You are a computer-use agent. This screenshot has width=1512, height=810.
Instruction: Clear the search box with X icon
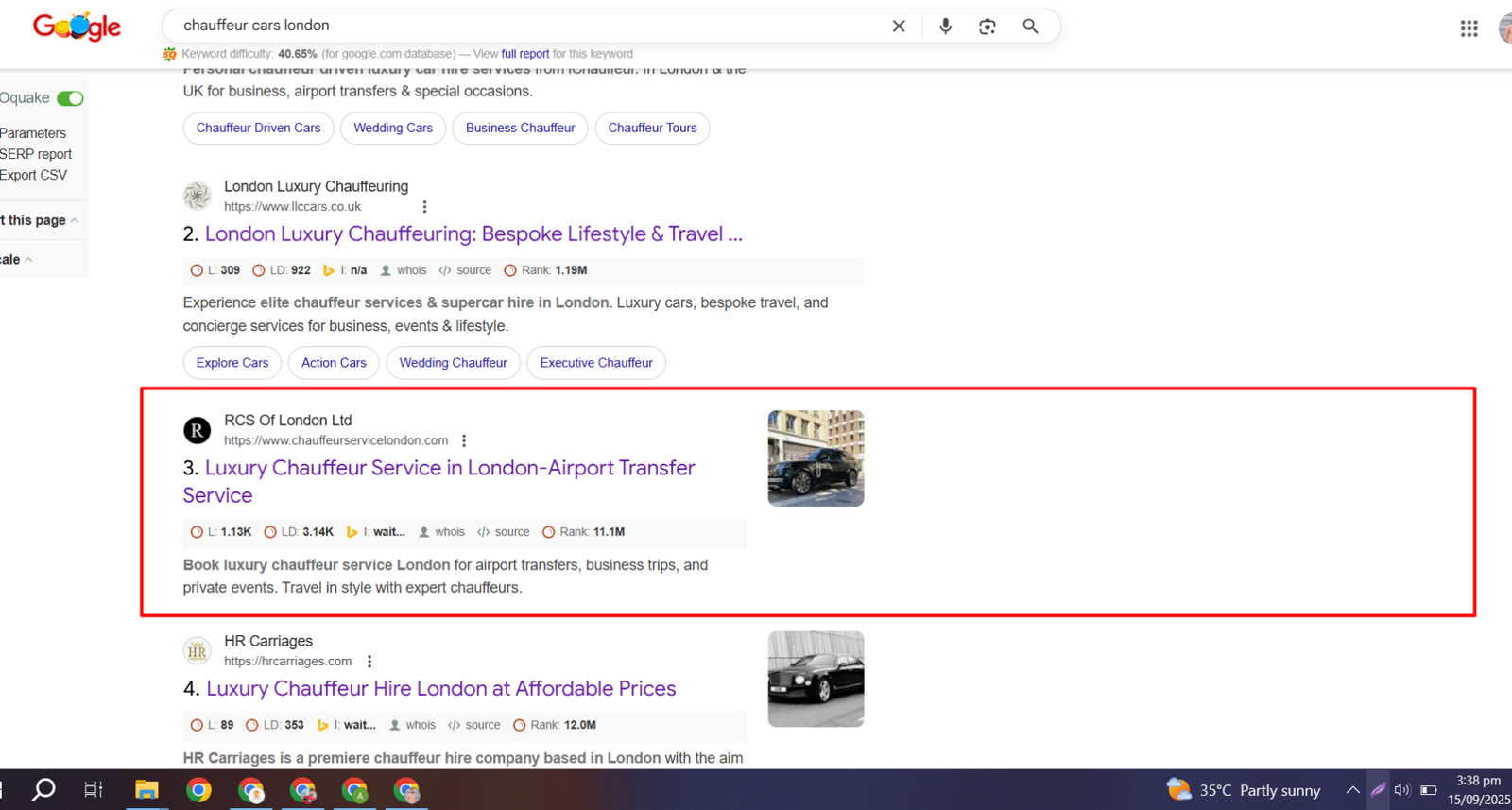click(899, 26)
